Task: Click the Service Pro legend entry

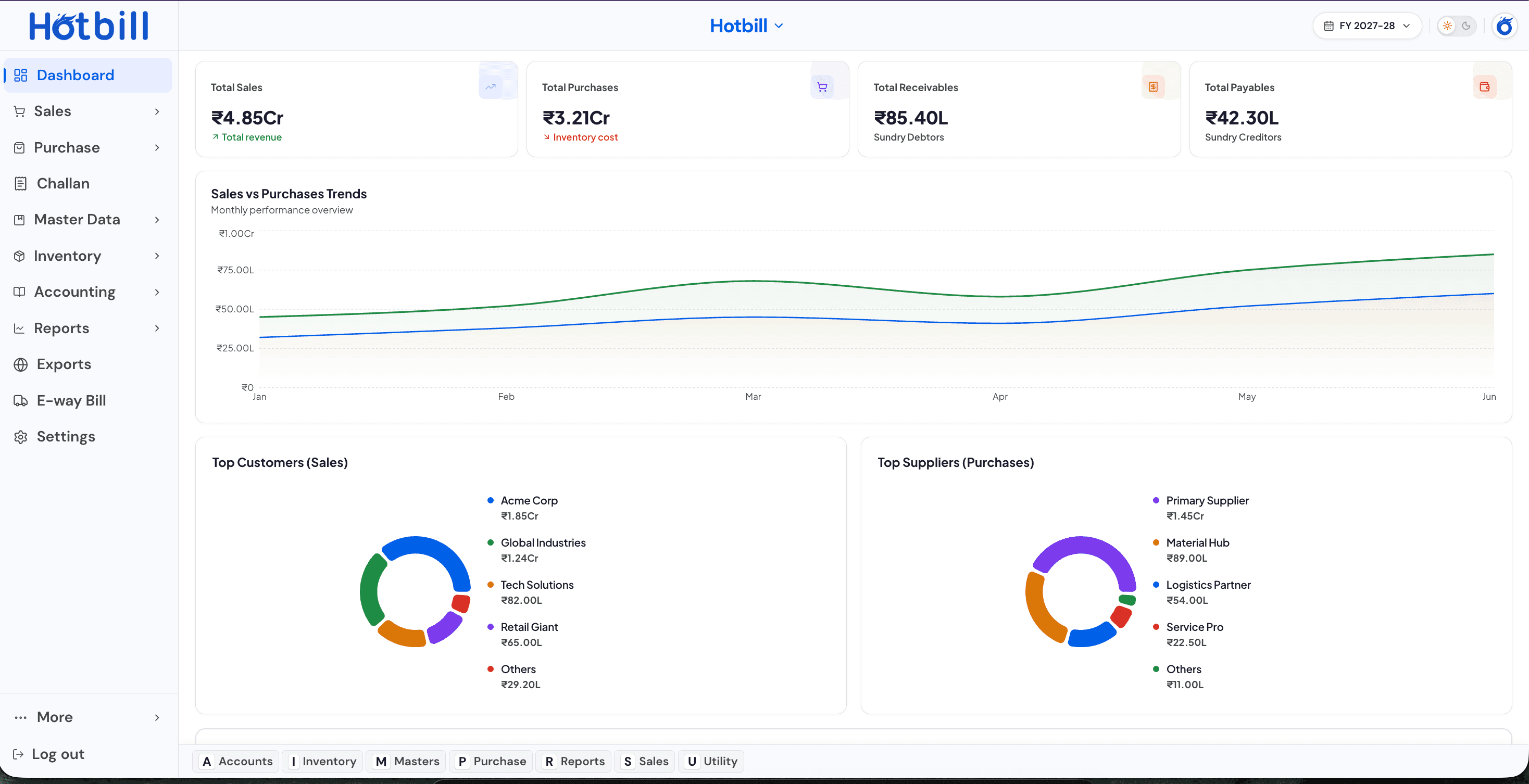Action: coord(1188,635)
